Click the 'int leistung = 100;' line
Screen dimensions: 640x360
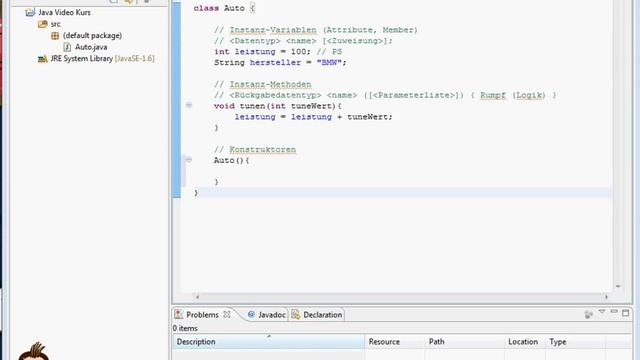278,52
